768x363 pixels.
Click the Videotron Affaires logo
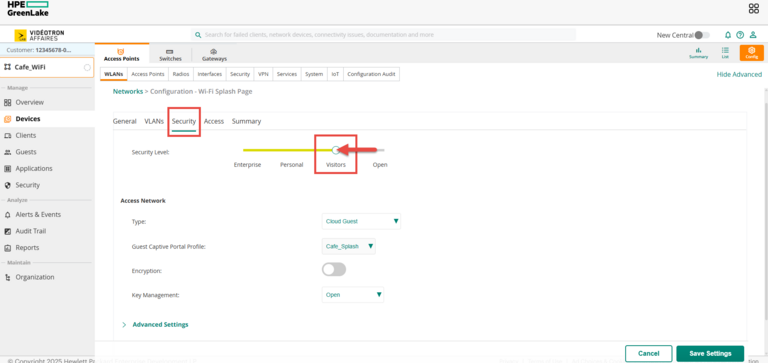click(39, 35)
